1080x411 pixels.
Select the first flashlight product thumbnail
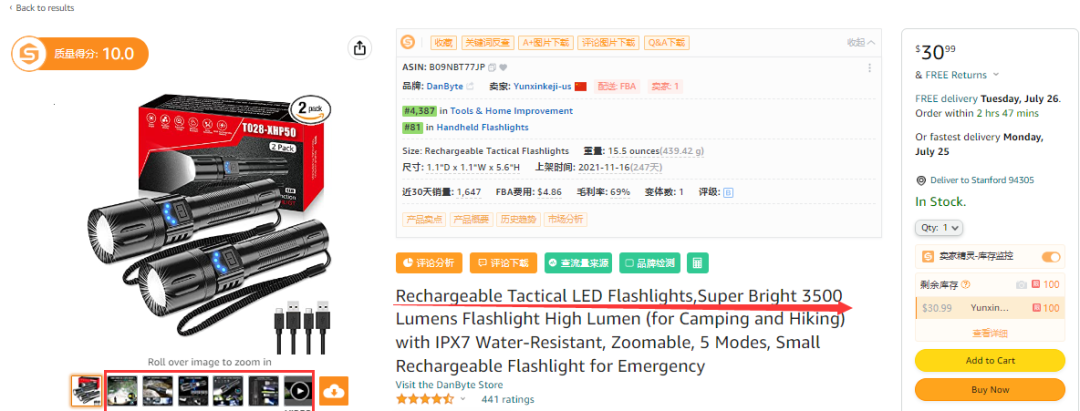click(86, 391)
